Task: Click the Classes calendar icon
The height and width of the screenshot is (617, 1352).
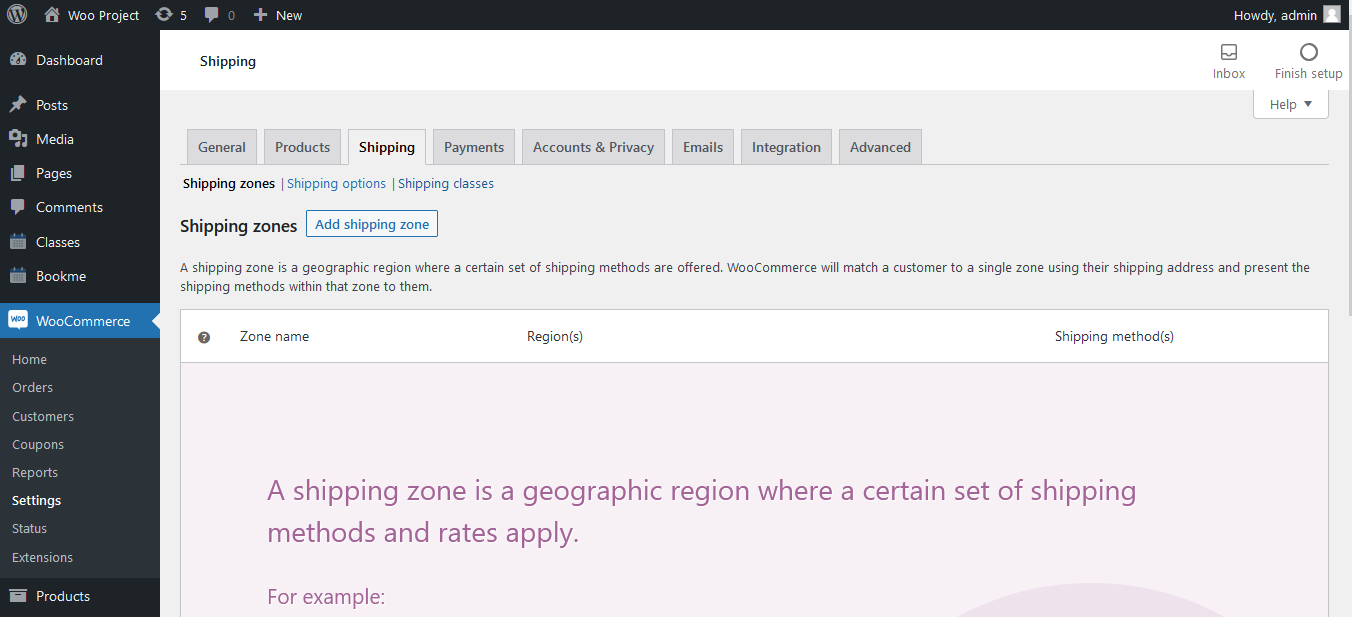Action: coord(18,242)
